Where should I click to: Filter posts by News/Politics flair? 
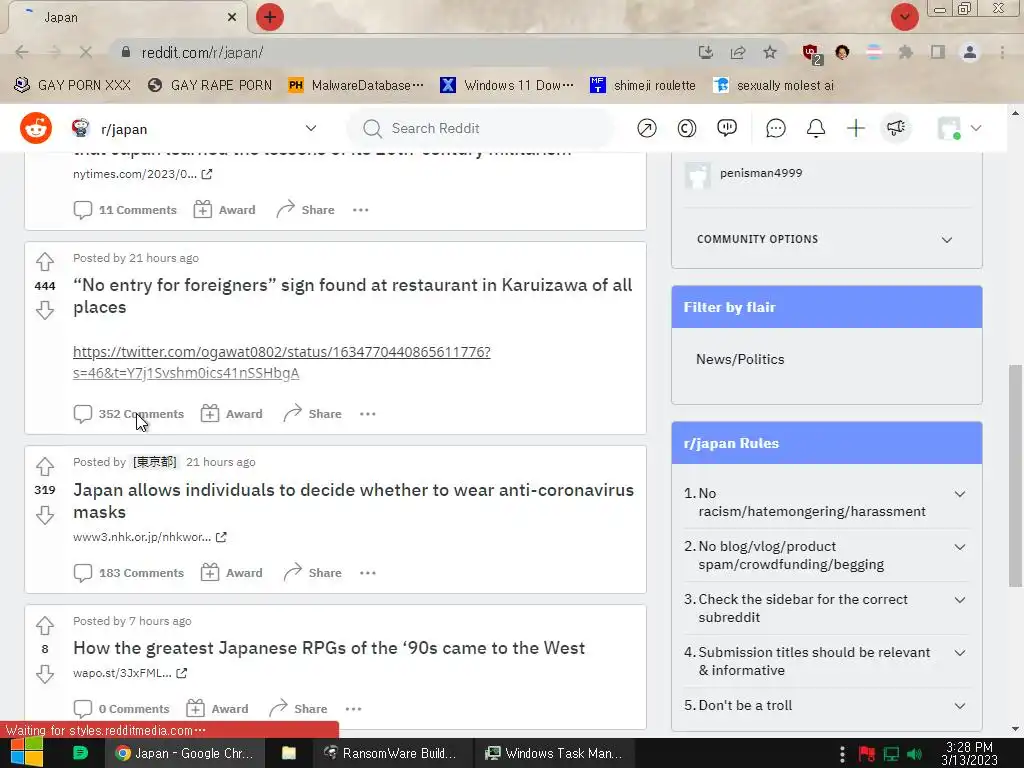(740, 359)
